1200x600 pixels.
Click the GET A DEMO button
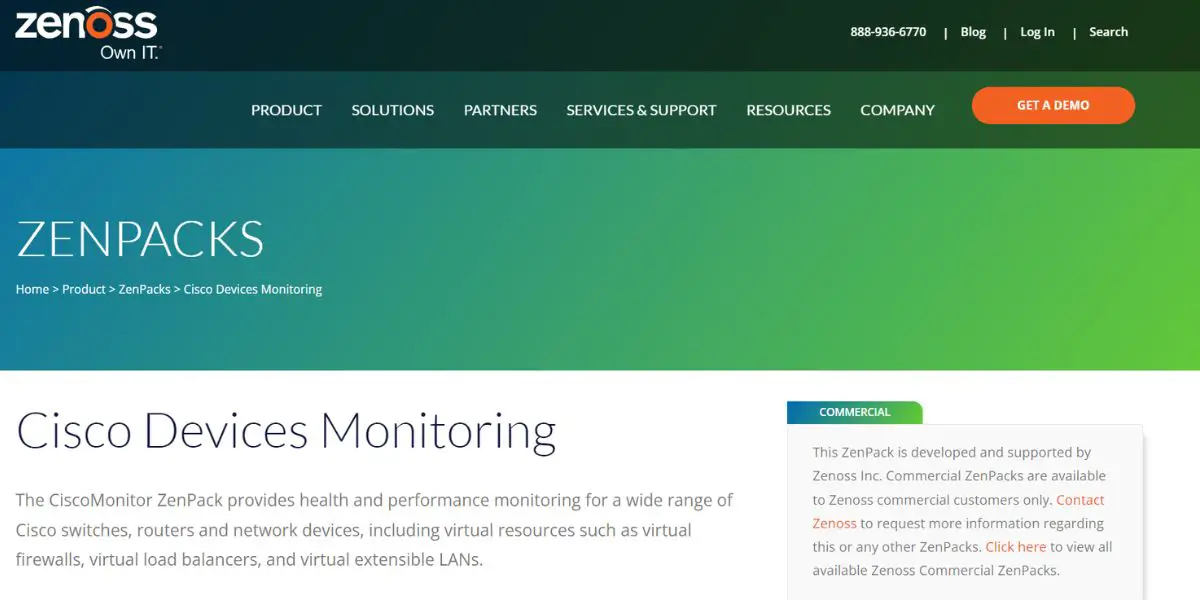[x=1053, y=105]
